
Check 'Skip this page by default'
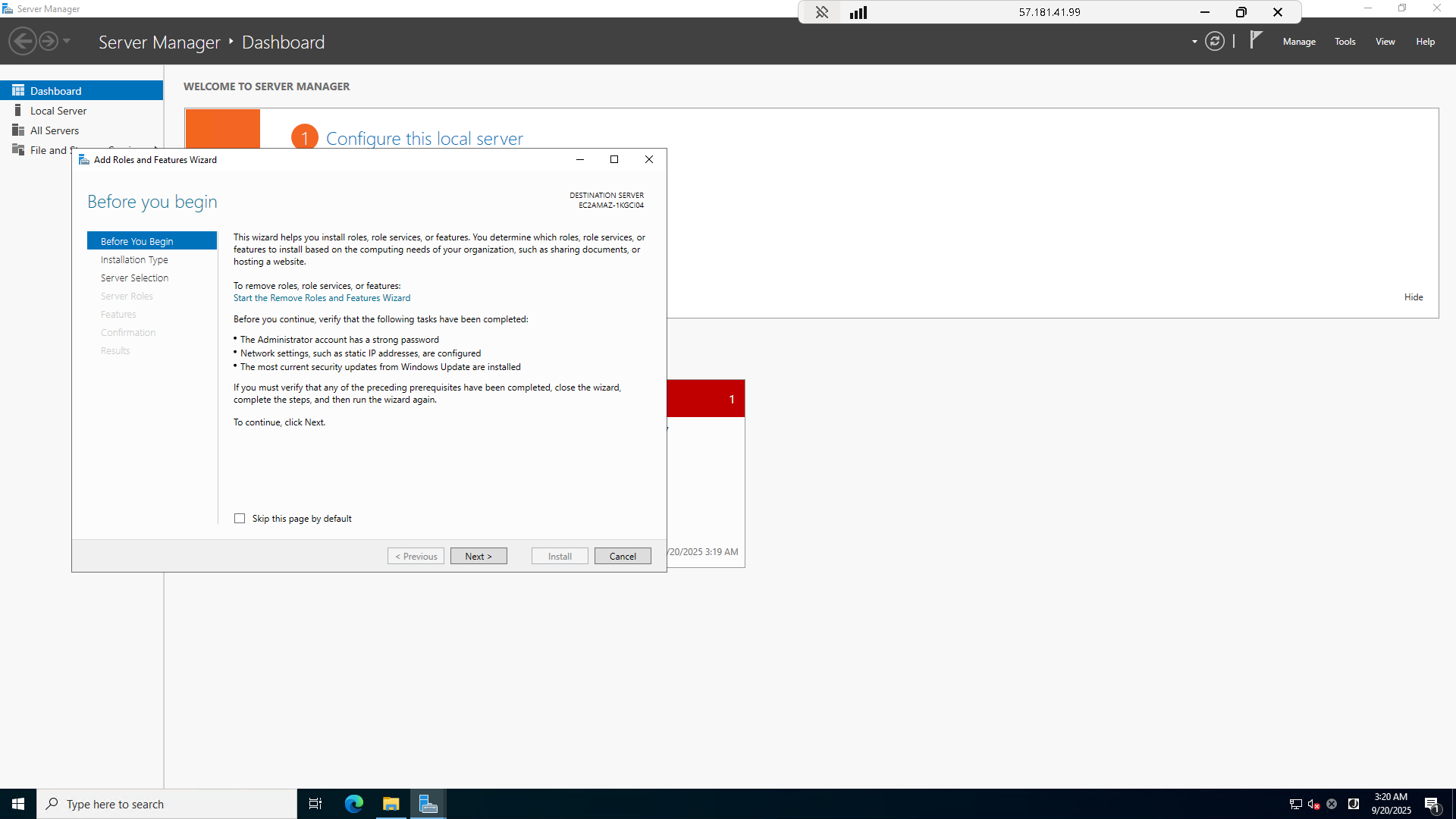click(240, 519)
